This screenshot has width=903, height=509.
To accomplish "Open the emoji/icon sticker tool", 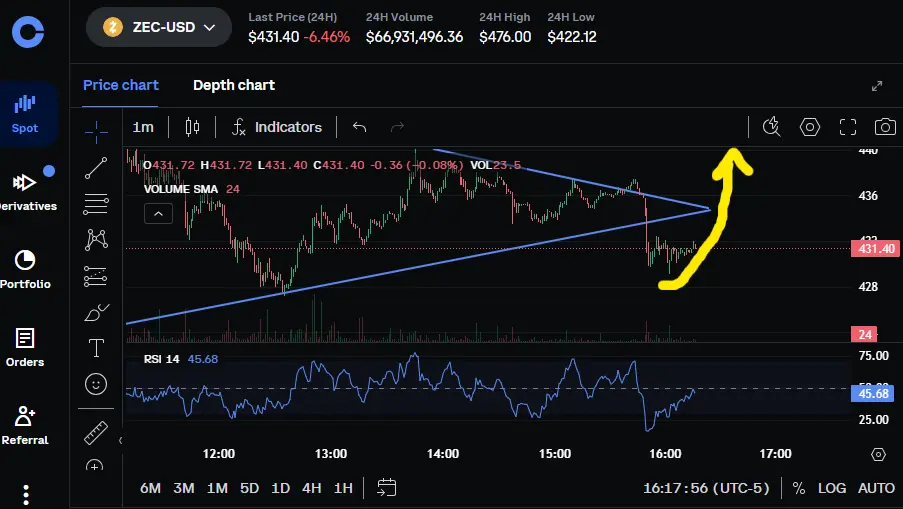I will pos(96,384).
